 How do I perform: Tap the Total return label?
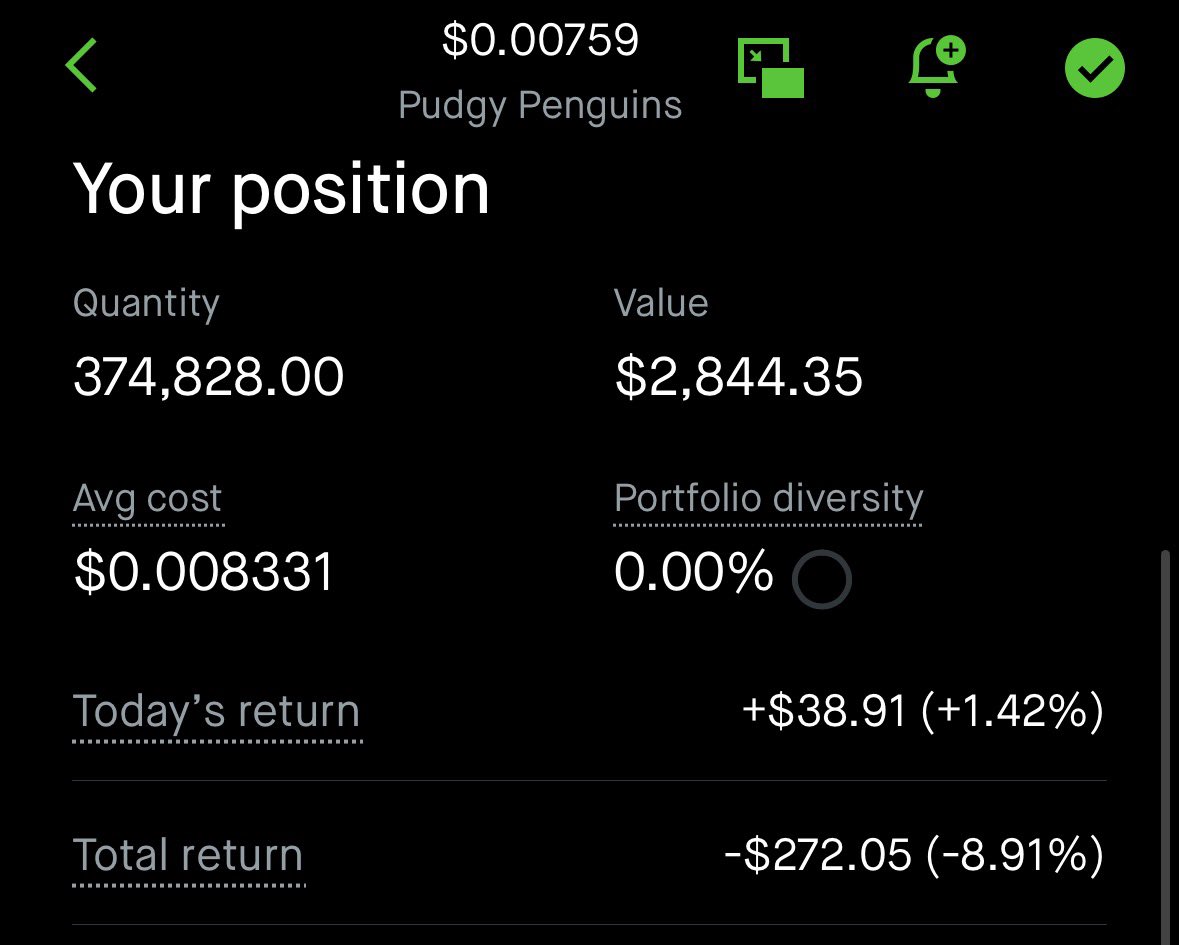tap(188, 856)
